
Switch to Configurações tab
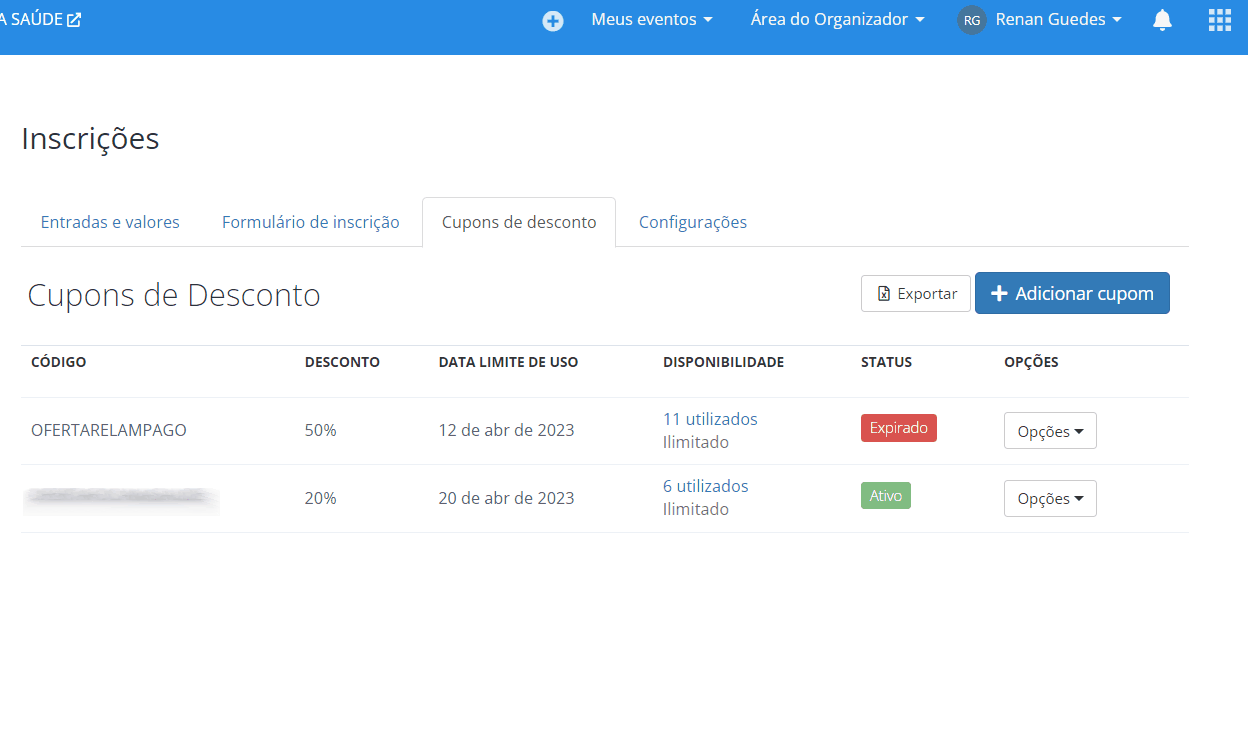(693, 222)
